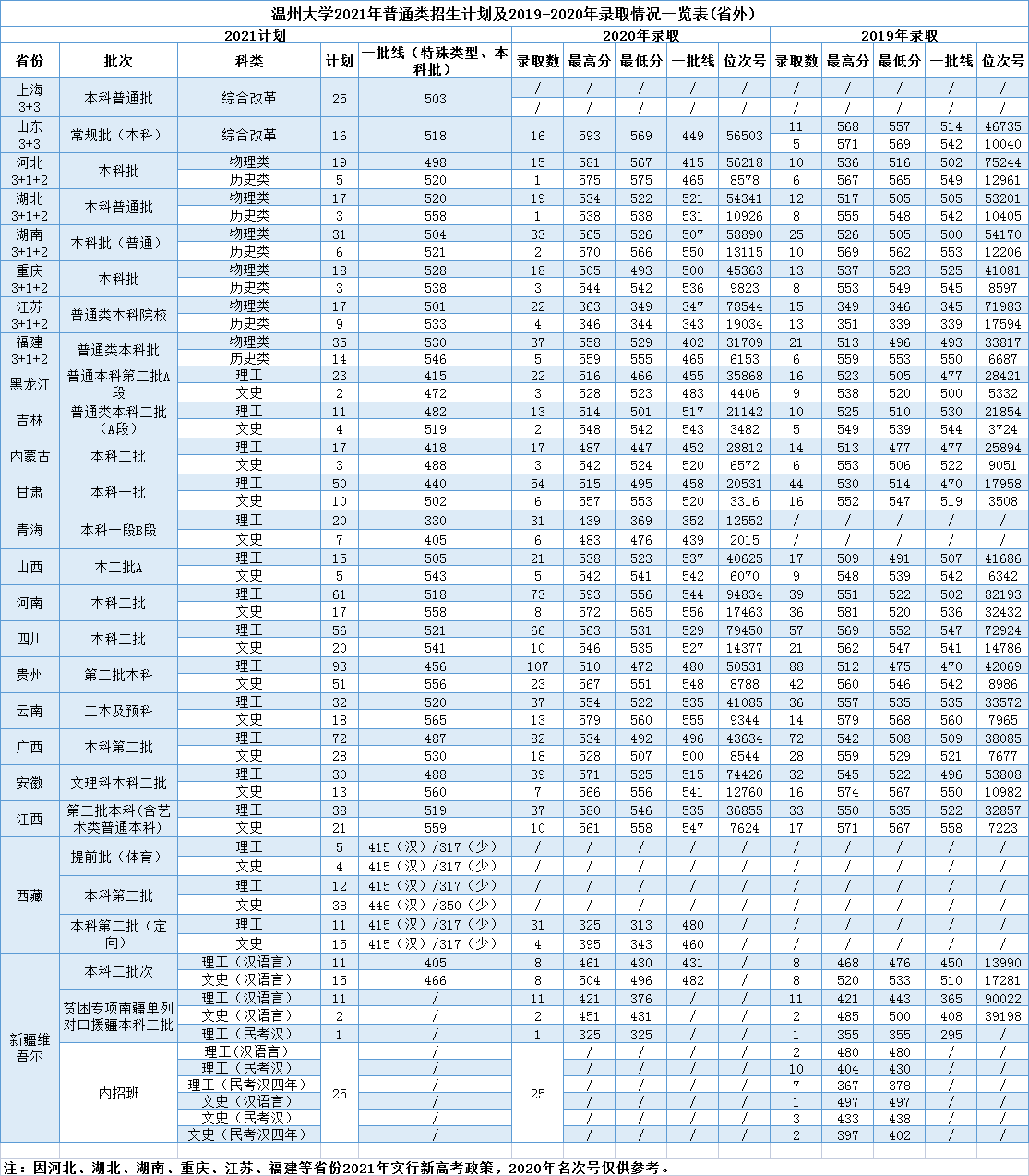
Task: Select the 普通类本科院校 batch cell
Action: click(118, 315)
